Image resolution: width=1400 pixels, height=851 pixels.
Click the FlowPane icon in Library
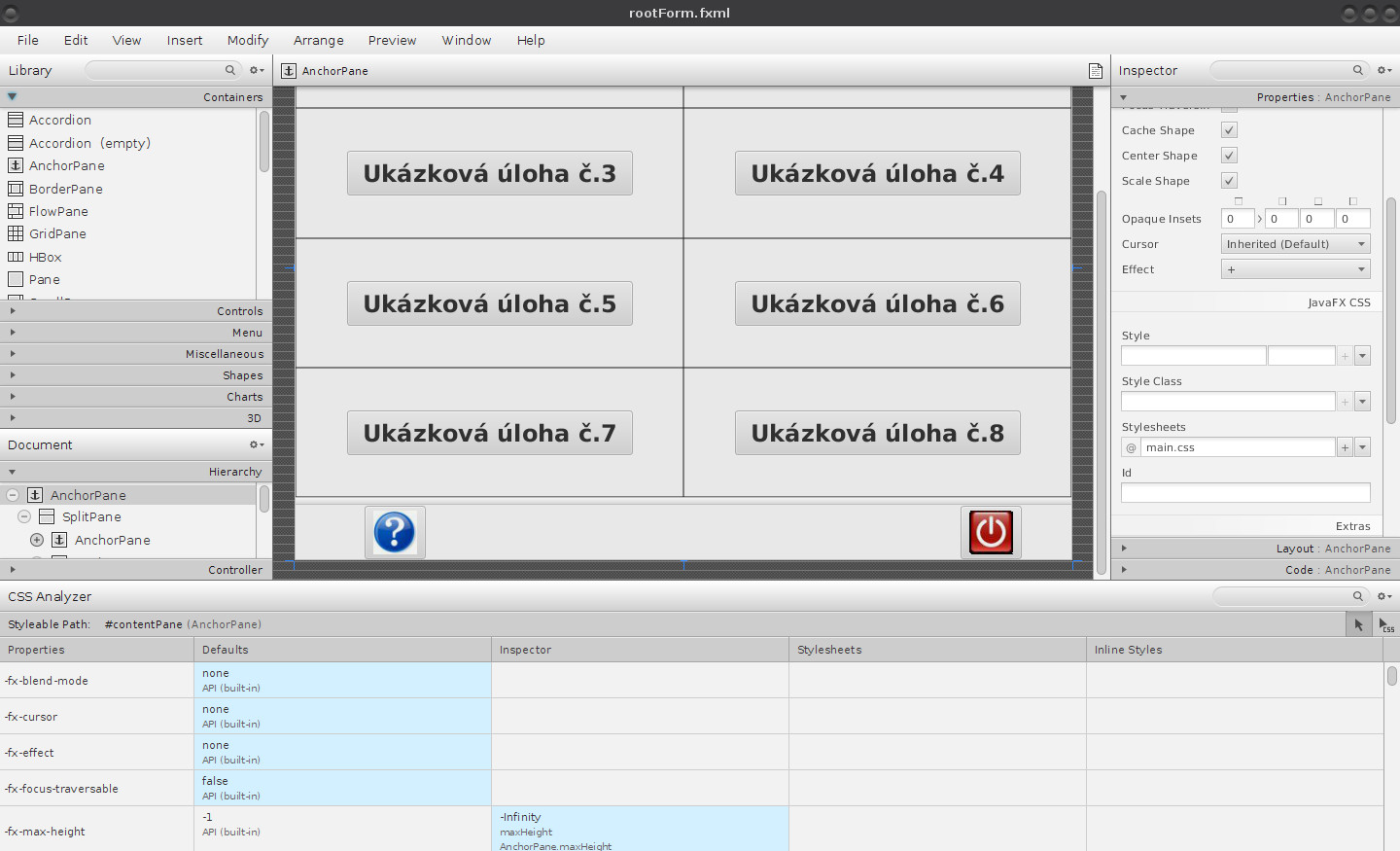click(x=16, y=211)
